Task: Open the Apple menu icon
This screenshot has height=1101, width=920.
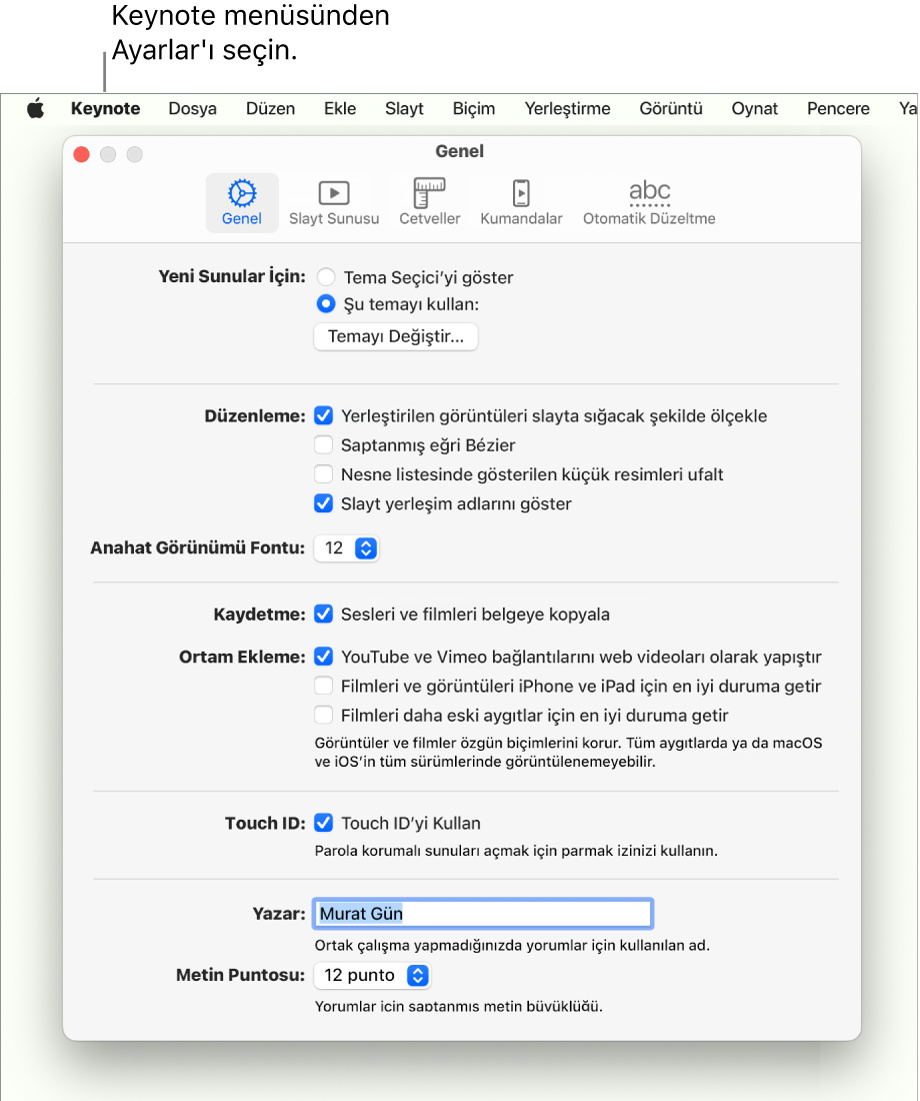Action: [x=36, y=109]
